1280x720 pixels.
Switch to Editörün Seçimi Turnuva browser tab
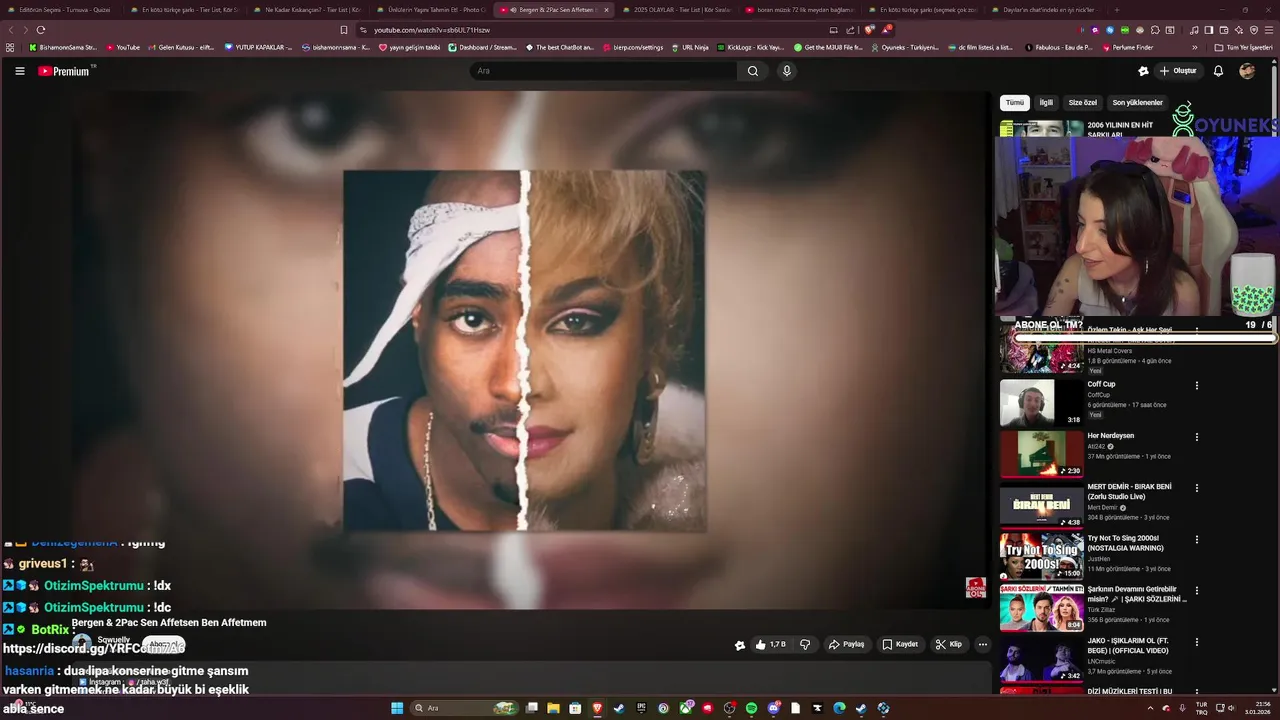[x=60, y=10]
